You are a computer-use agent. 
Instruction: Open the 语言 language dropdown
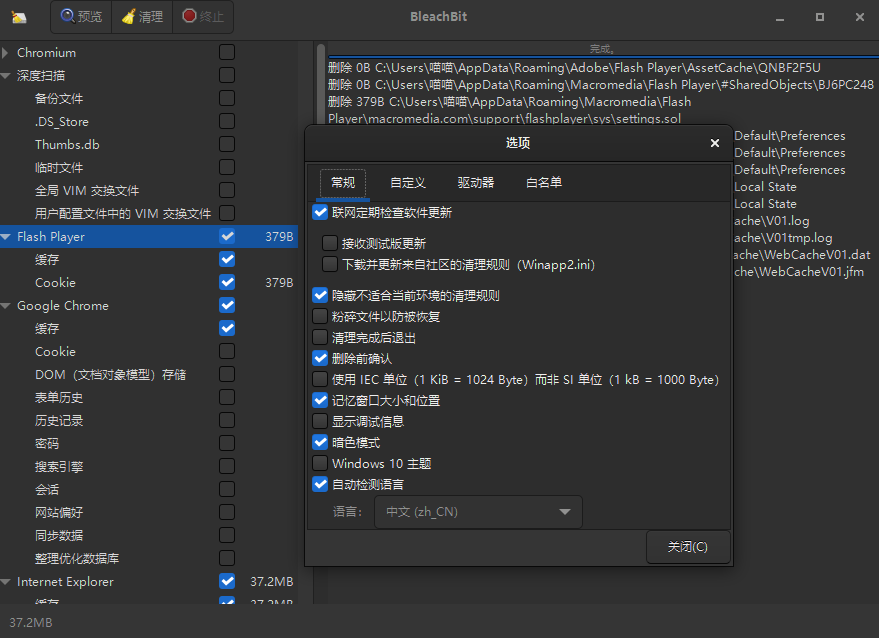[477, 512]
